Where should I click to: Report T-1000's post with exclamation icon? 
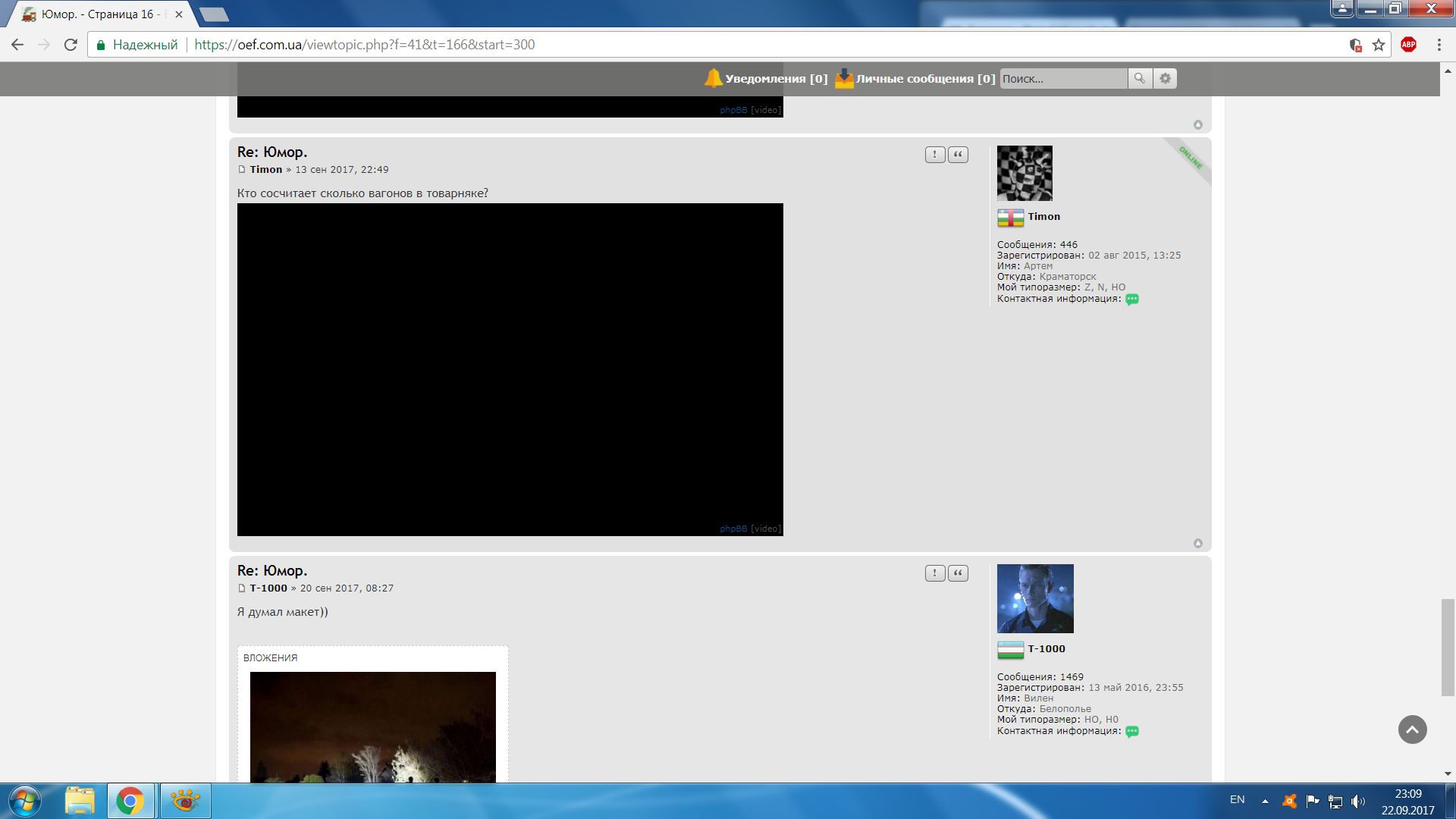point(935,573)
